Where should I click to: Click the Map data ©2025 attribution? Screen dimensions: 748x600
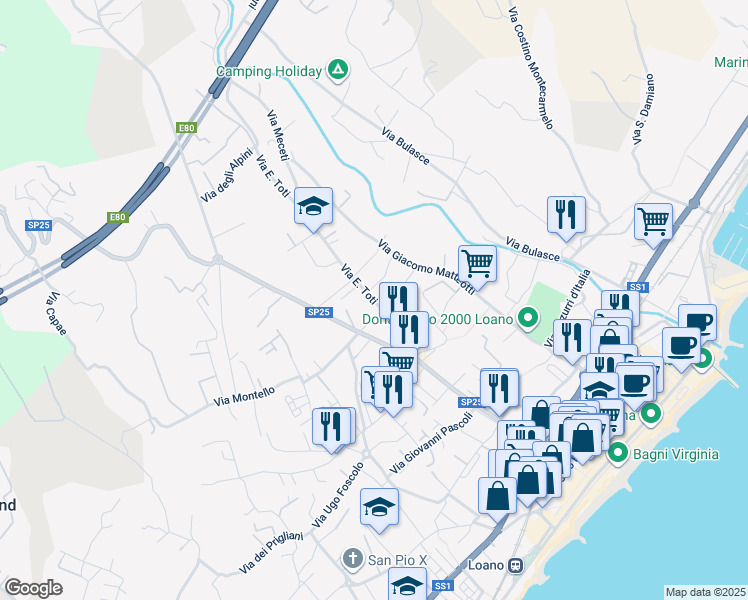click(706, 592)
